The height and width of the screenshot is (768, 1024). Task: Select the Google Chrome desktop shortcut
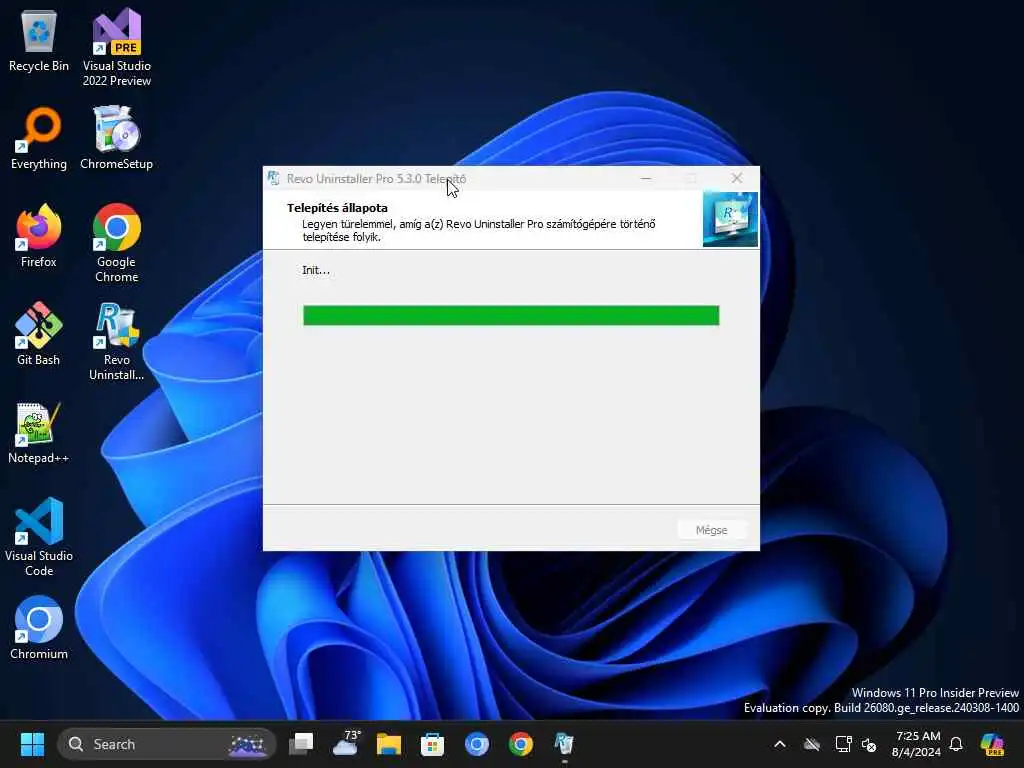pyautogui.click(x=116, y=243)
